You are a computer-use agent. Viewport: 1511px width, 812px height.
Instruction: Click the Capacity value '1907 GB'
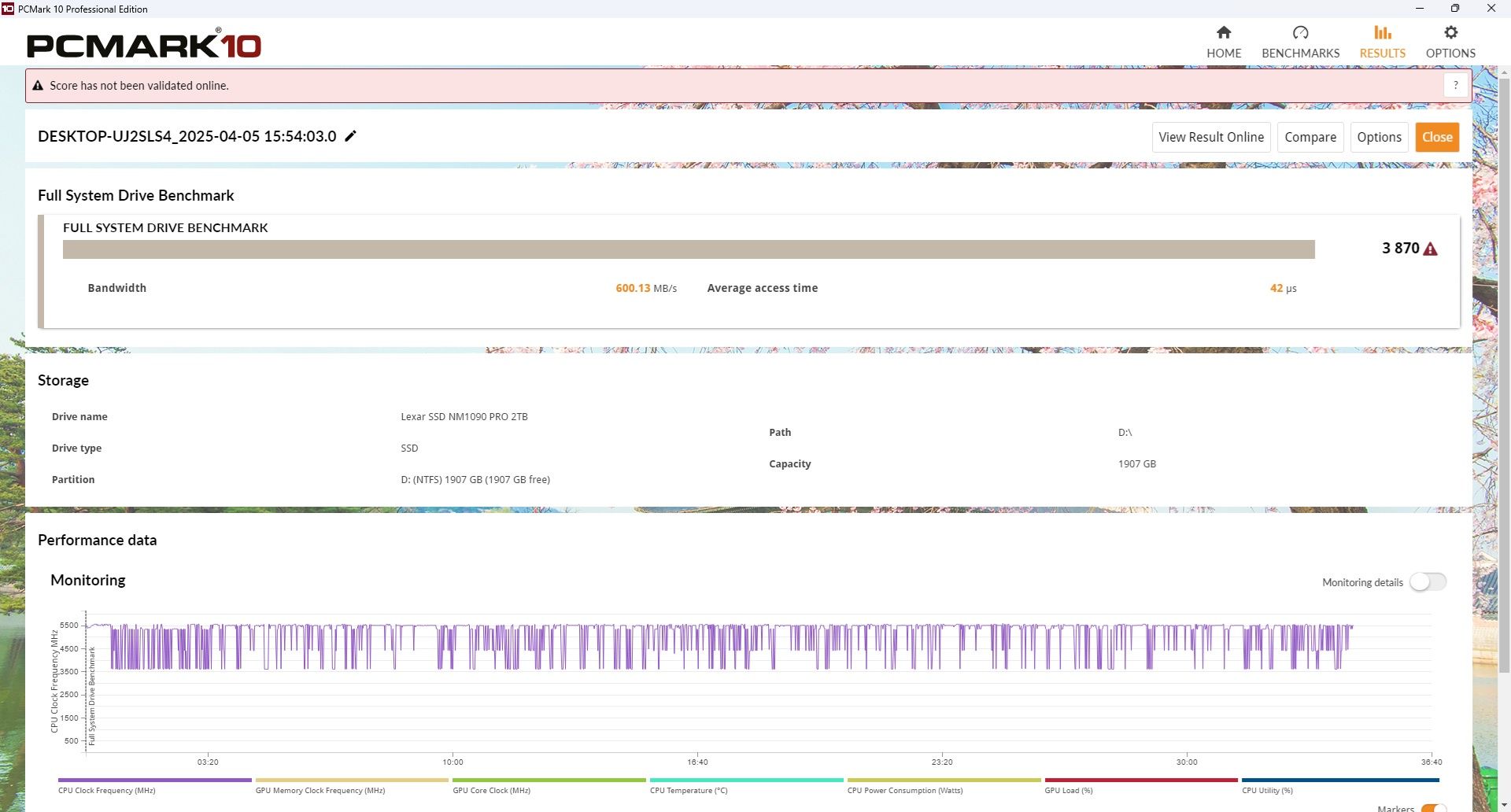point(1137,464)
